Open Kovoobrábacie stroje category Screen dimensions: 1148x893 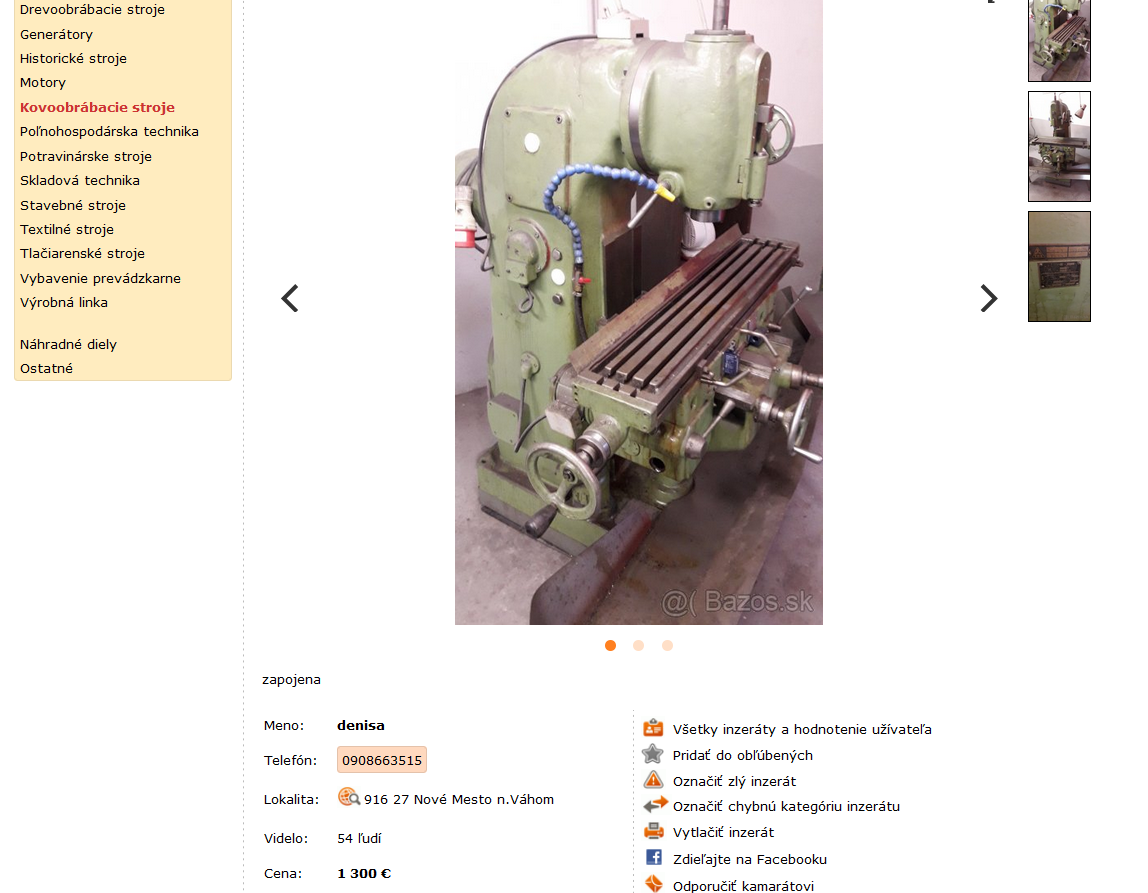pyautogui.click(x=97, y=107)
